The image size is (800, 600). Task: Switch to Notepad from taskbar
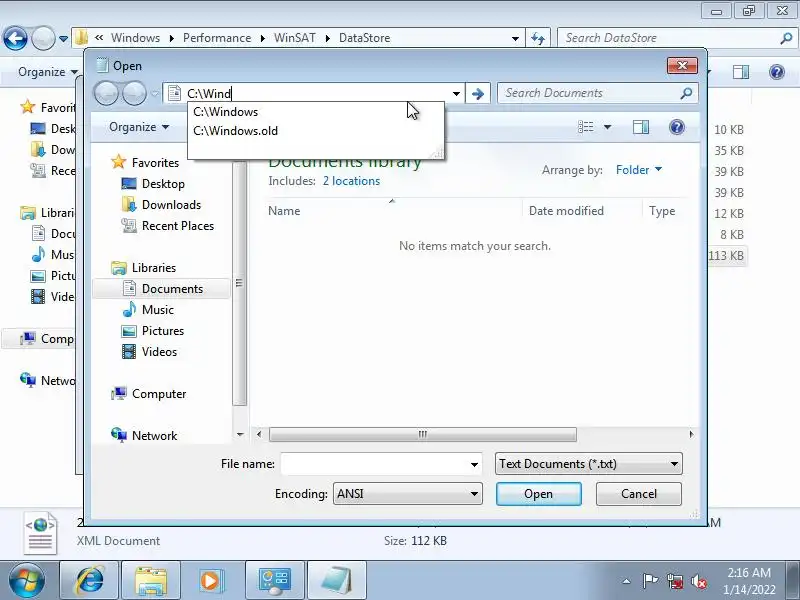pyautogui.click(x=337, y=581)
